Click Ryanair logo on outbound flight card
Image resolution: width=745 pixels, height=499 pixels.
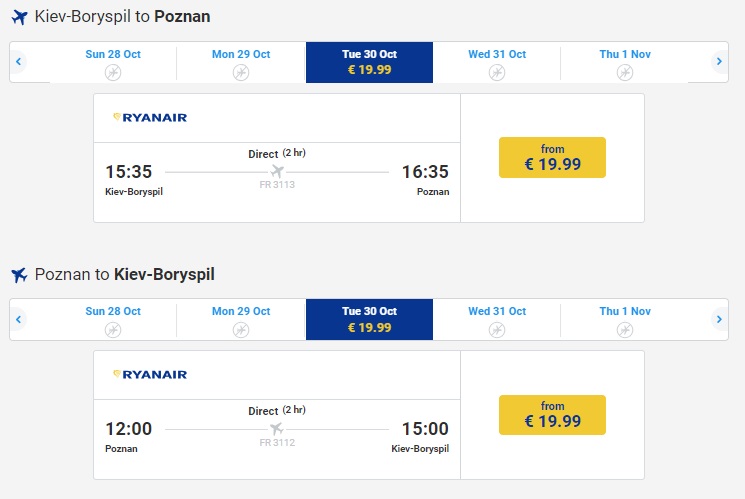pos(150,117)
